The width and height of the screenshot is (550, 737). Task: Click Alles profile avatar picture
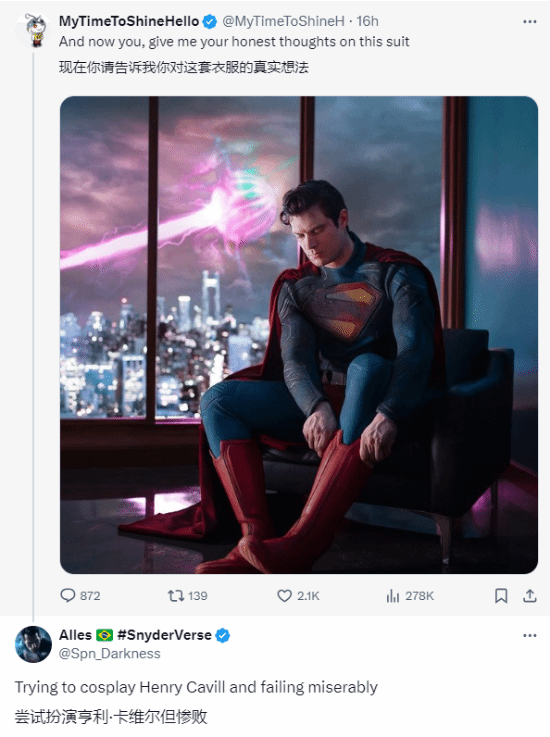coord(33,644)
